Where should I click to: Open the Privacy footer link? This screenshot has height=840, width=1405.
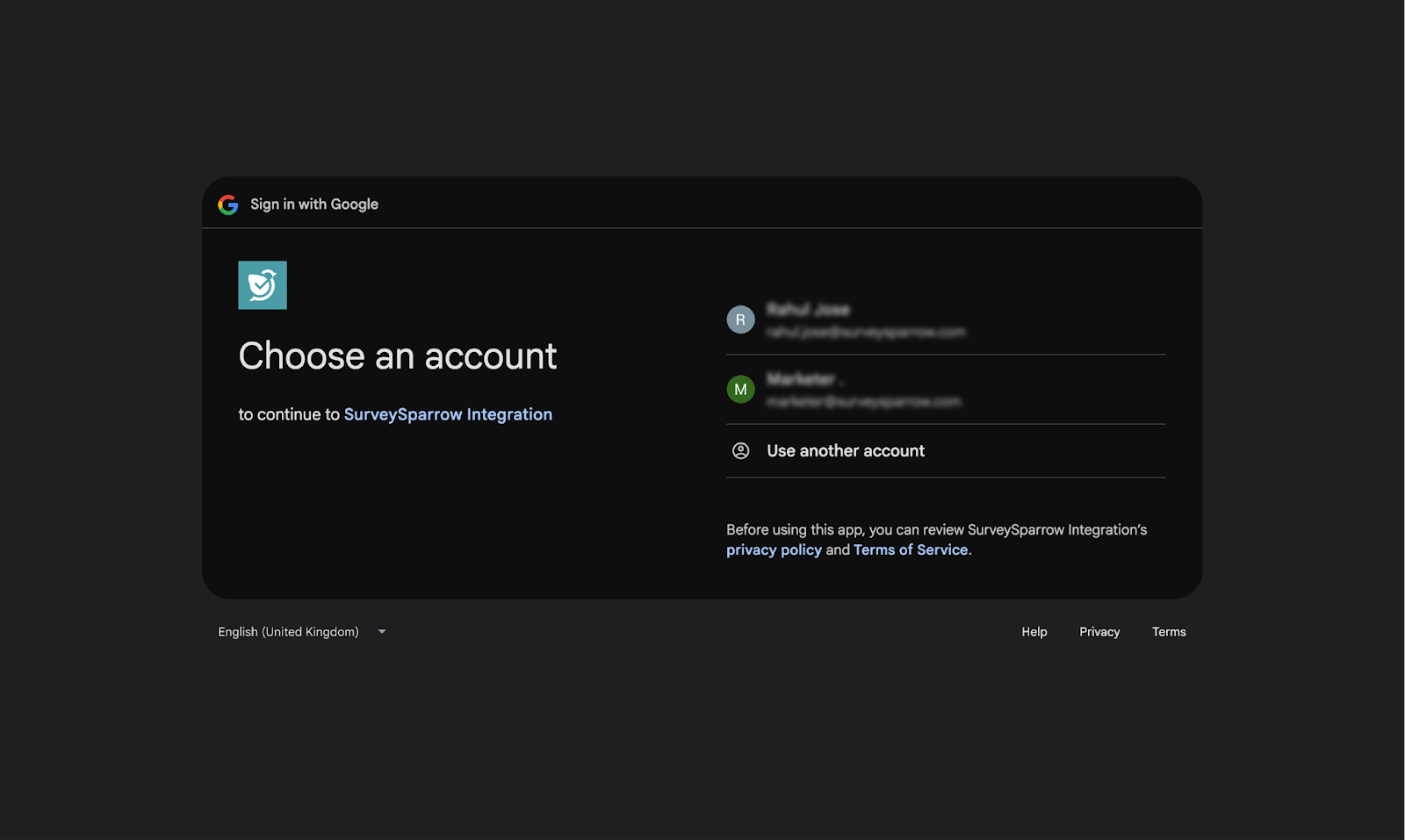[1099, 632]
